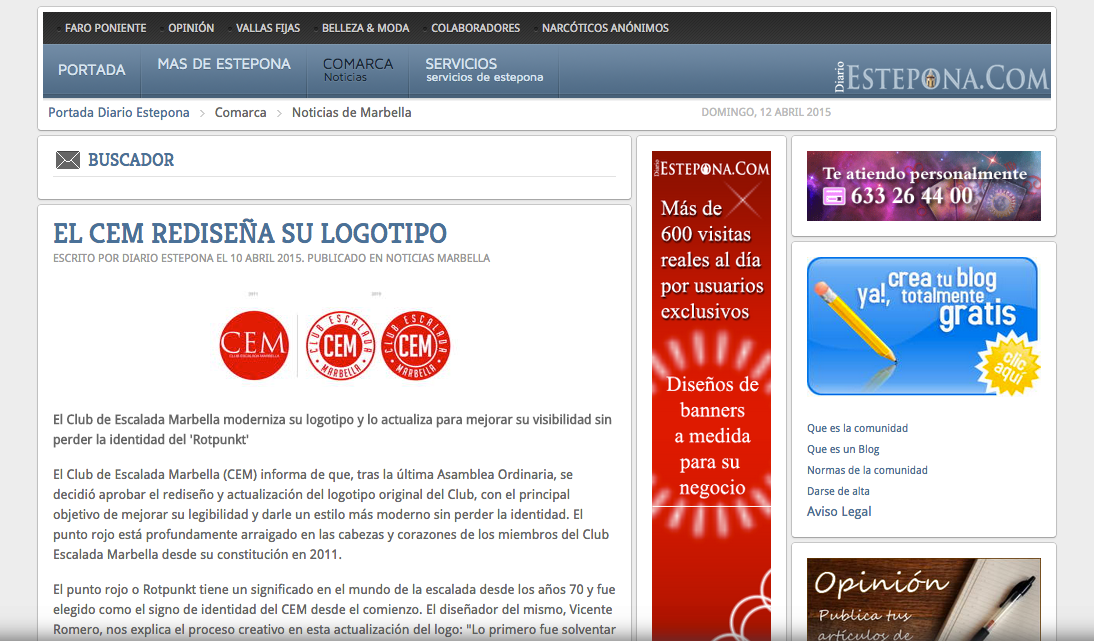Open the Vallas Fijas menu item
This screenshot has width=1094, height=641.
267,28
